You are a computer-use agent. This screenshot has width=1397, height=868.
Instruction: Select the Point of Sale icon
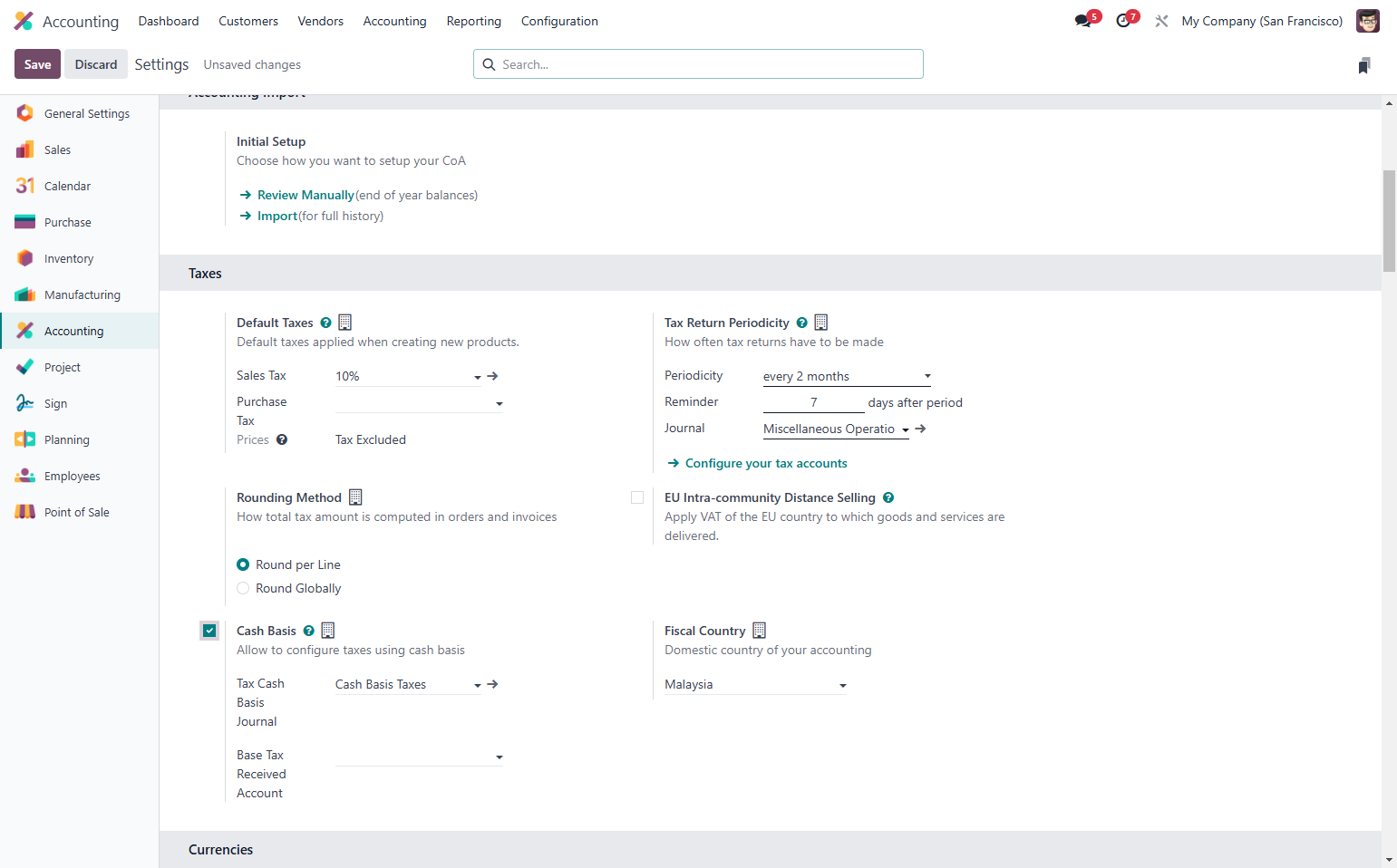click(x=25, y=512)
